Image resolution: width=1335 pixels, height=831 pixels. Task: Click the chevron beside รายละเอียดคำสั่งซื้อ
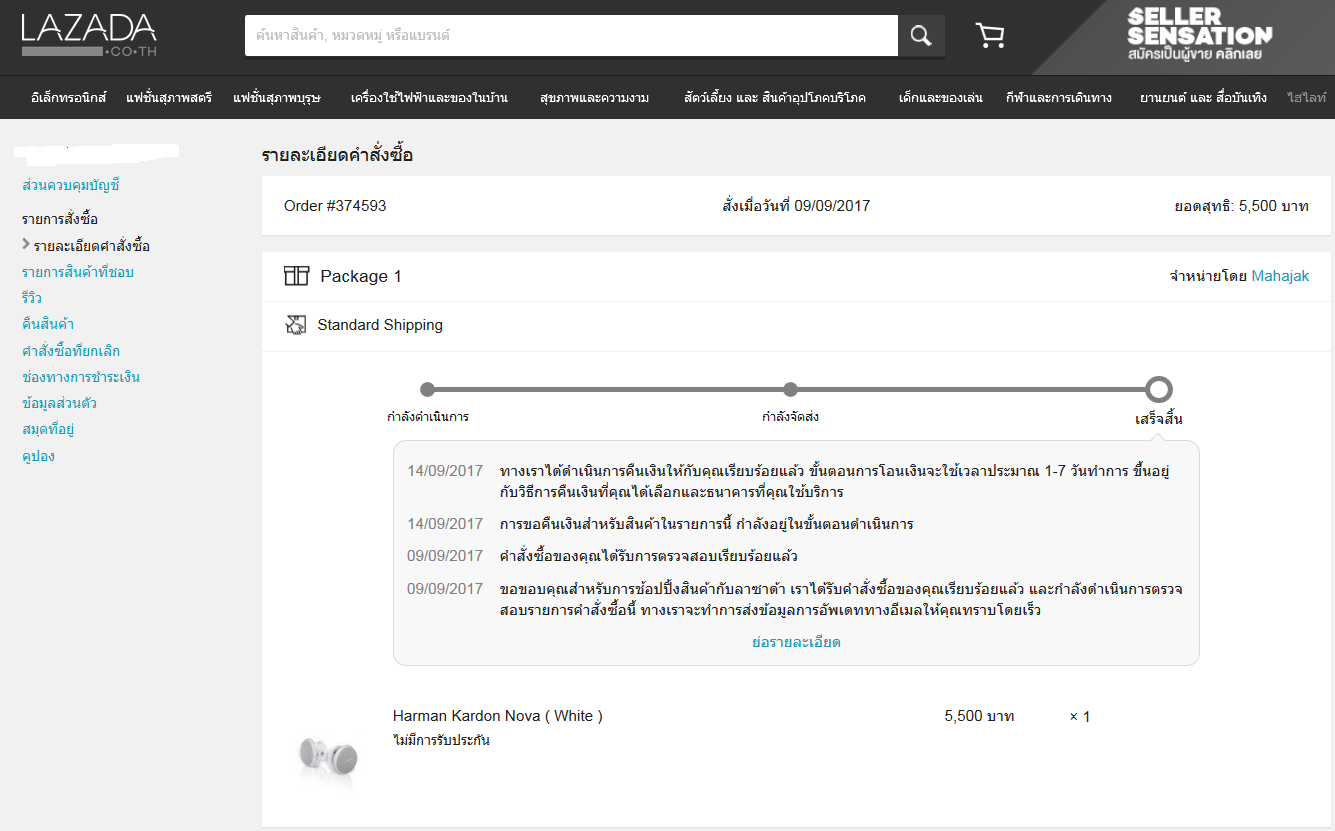[26, 244]
